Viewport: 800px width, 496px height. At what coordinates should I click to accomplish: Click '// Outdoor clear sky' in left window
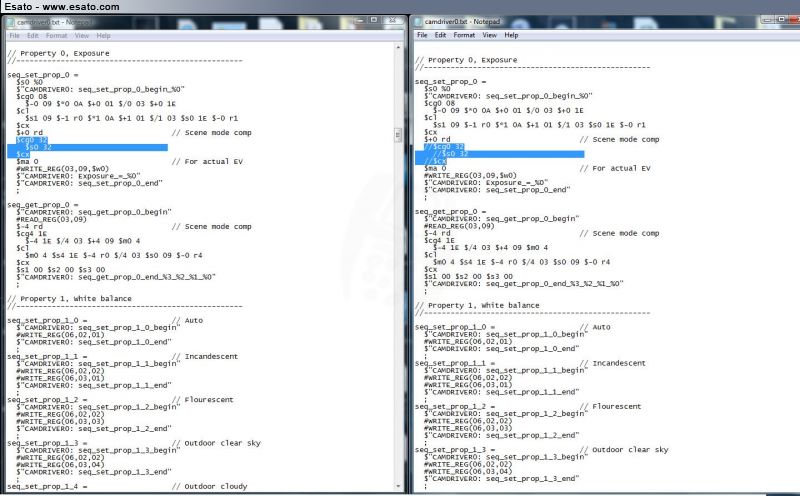pos(216,443)
